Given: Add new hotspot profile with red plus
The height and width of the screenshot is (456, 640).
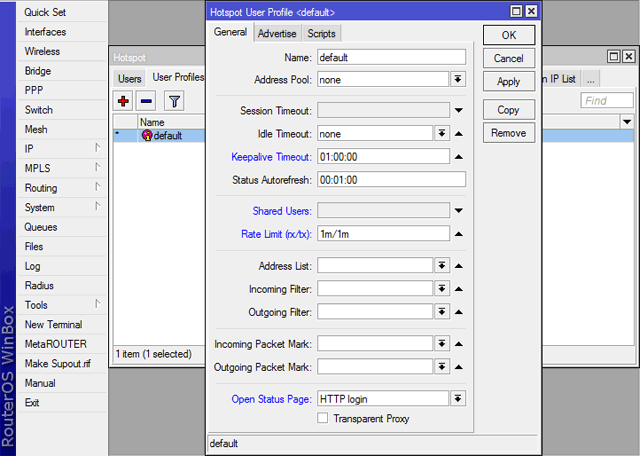Looking at the screenshot, I should pos(123,101).
